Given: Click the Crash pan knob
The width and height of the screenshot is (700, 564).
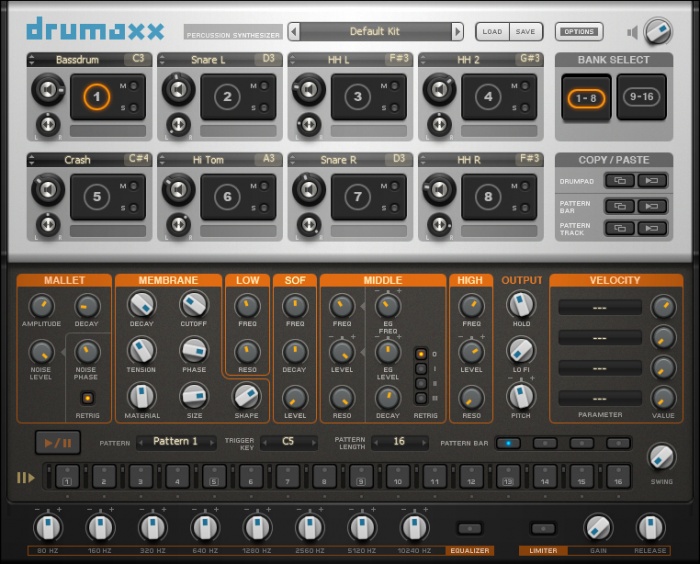Looking at the screenshot, I should click(48, 225).
